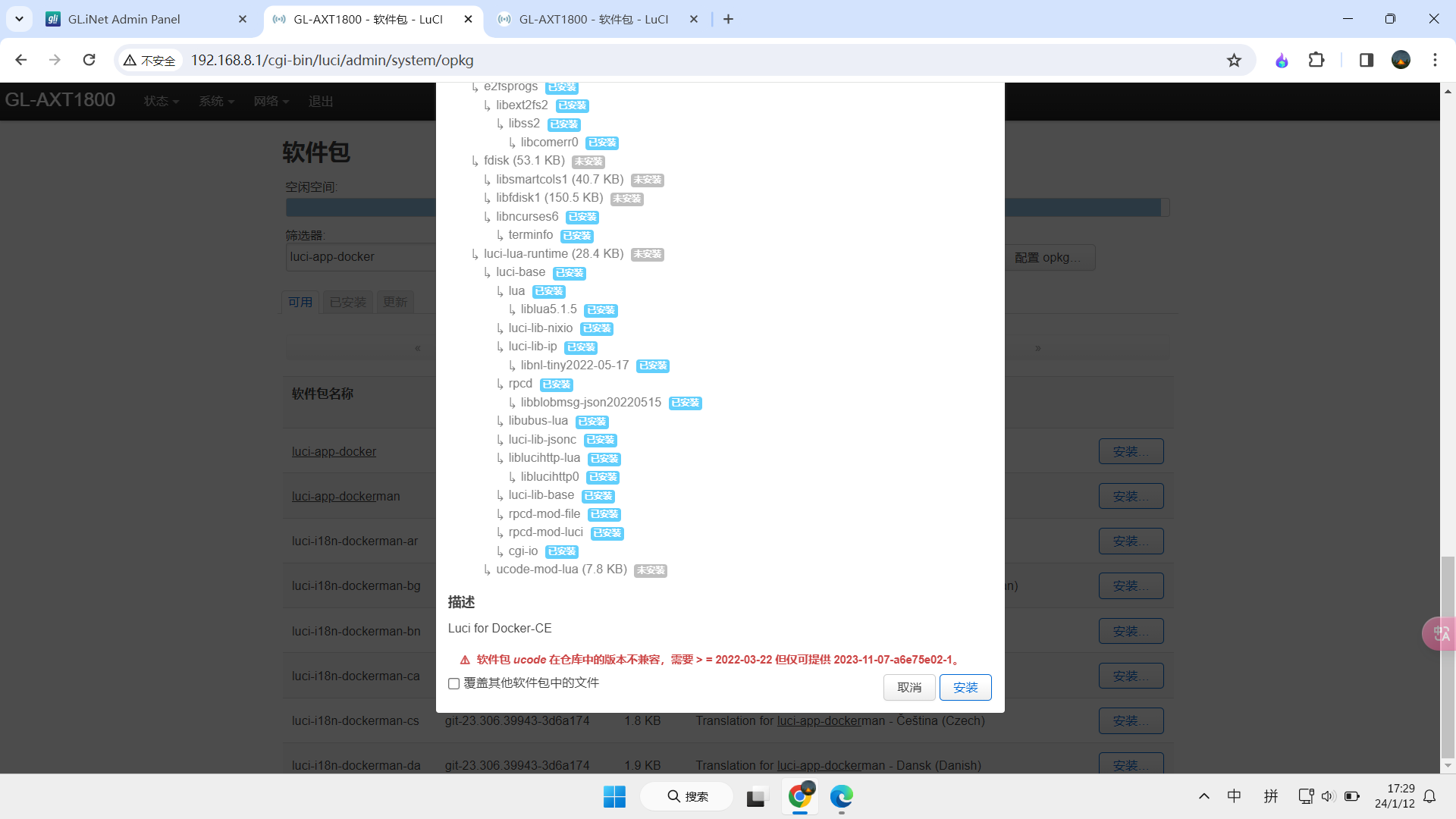The height and width of the screenshot is (819, 1456).
Task: Open the 系统 dropdown menu
Action: pos(217,101)
